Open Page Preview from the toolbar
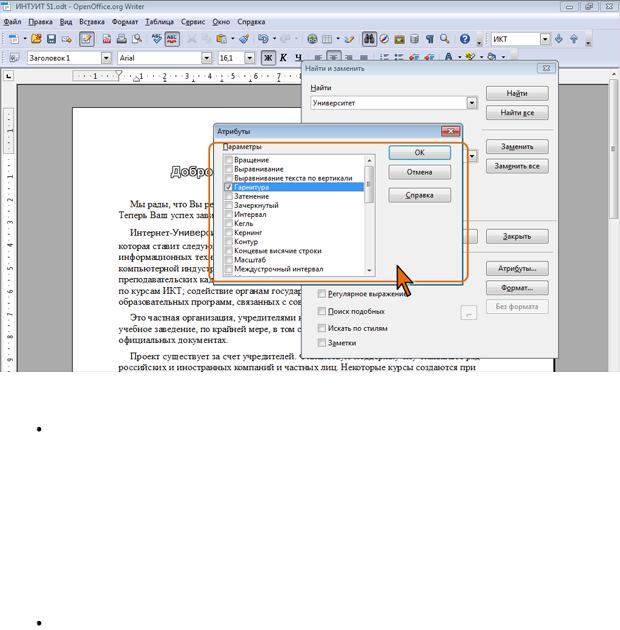The width and height of the screenshot is (620, 630). [x=137, y=39]
